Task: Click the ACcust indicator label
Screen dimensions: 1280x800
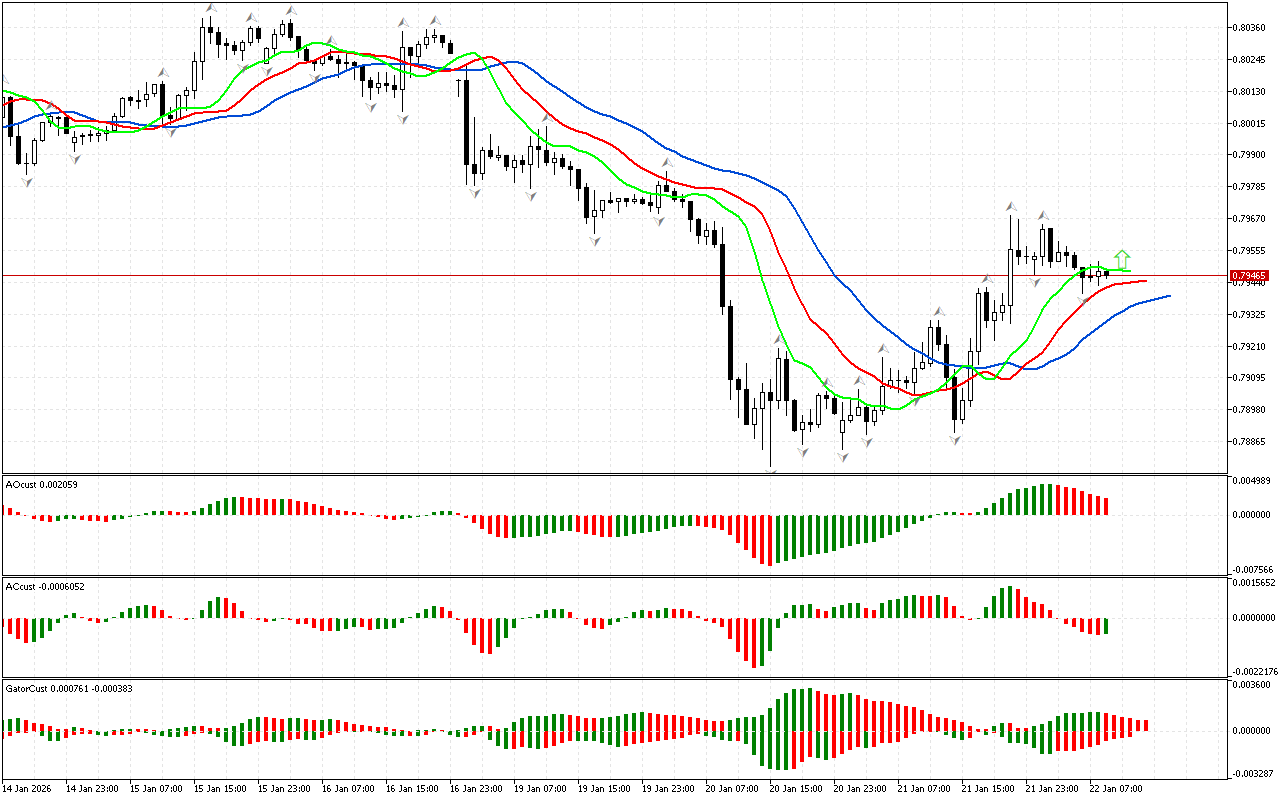Action: (45, 587)
